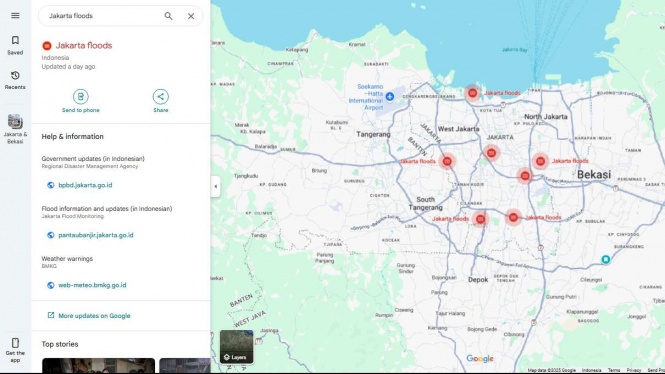
Task: Click the second Top stories thumbnail
Action: pyautogui.click(x=185, y=366)
